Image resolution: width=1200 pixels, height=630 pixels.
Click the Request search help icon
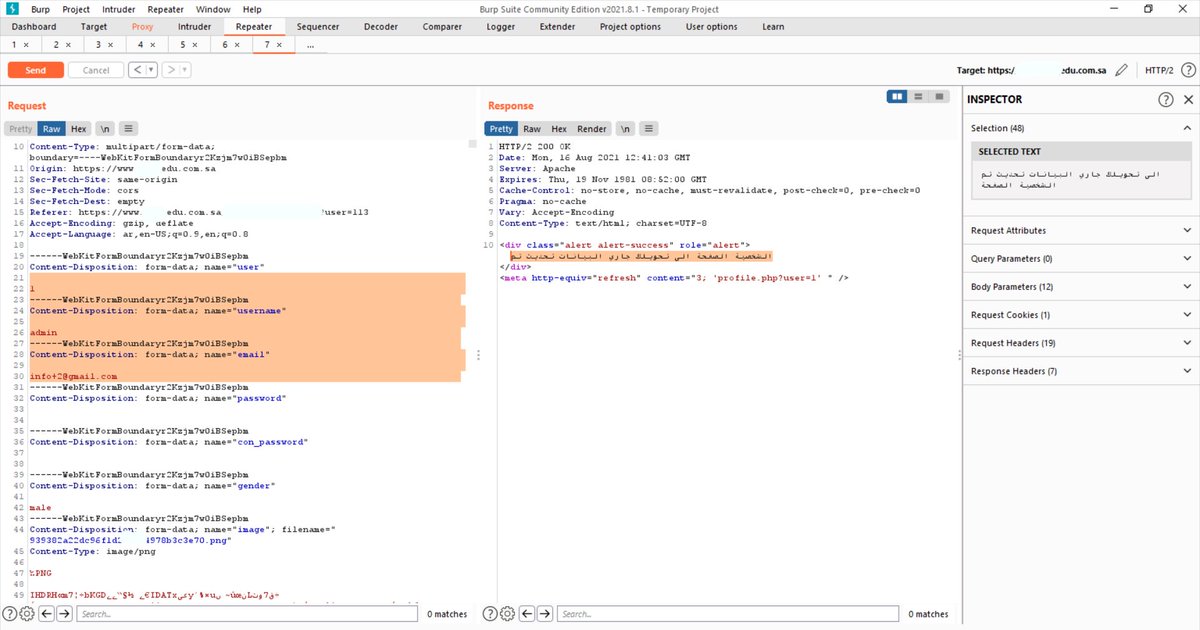click(10, 614)
